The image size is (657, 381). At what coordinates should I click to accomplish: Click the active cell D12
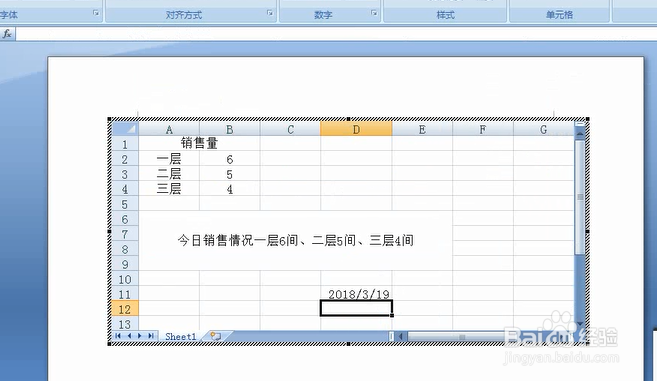pyautogui.click(x=356, y=308)
